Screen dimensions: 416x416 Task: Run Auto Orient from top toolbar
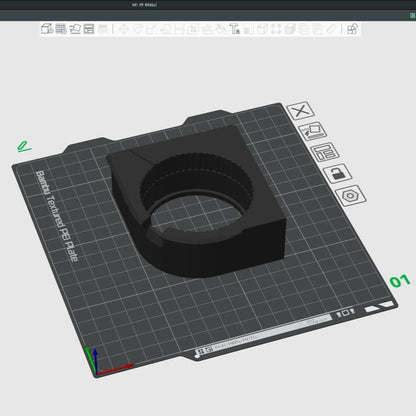click(x=75, y=29)
